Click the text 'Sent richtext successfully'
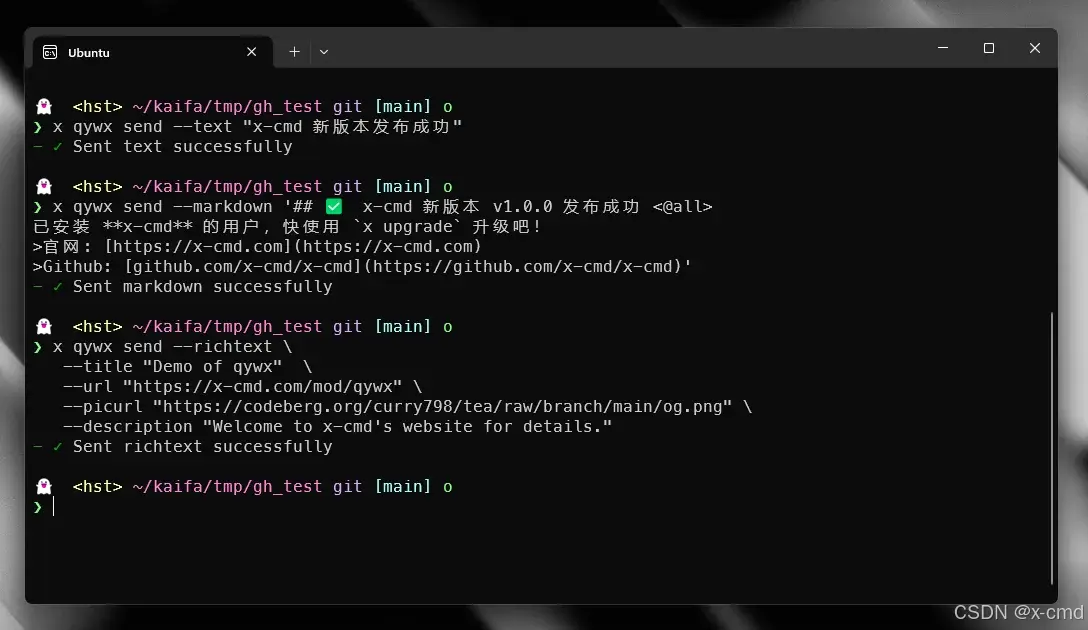Screen dimensions: 1088x630 click(203, 446)
